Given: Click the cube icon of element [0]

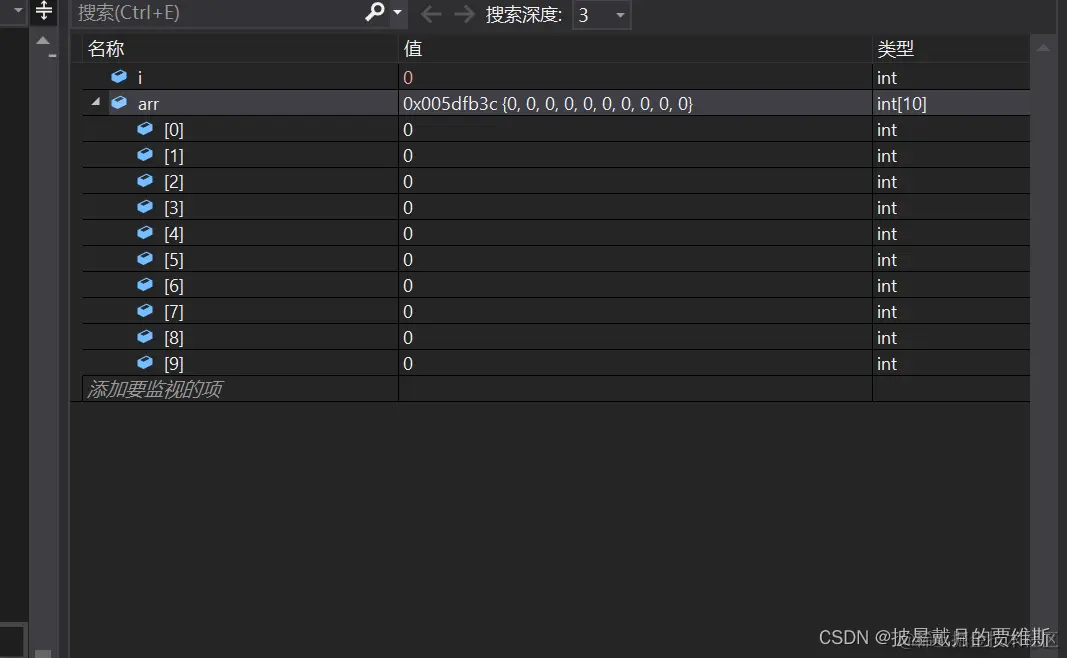Looking at the screenshot, I should click(145, 129).
